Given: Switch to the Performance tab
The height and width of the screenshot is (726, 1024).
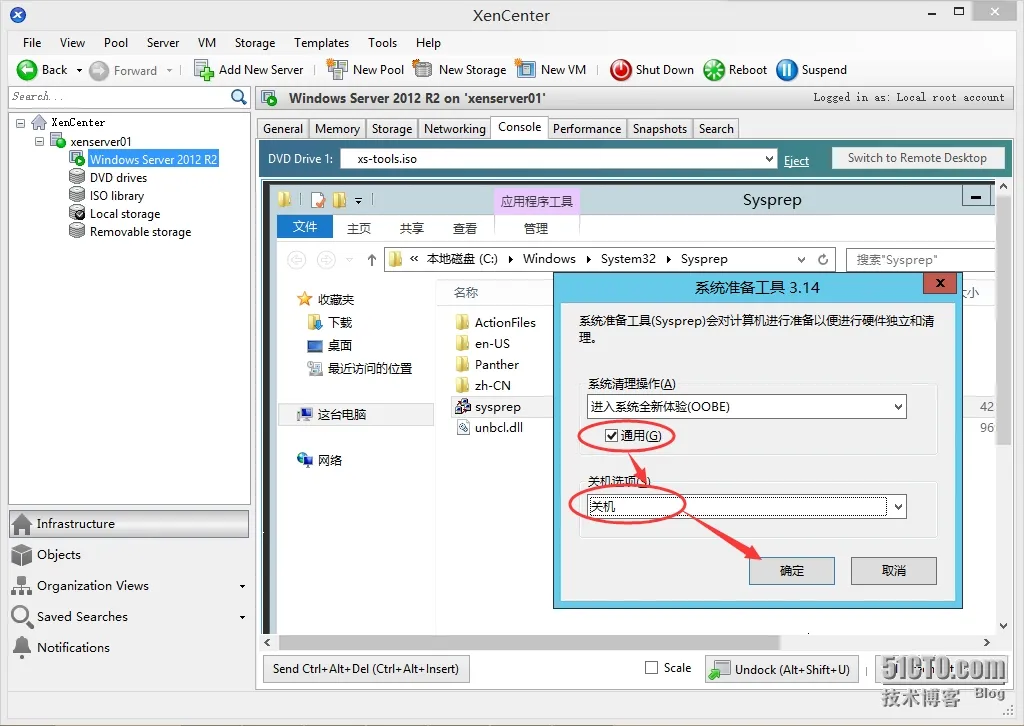Looking at the screenshot, I should click(x=587, y=129).
